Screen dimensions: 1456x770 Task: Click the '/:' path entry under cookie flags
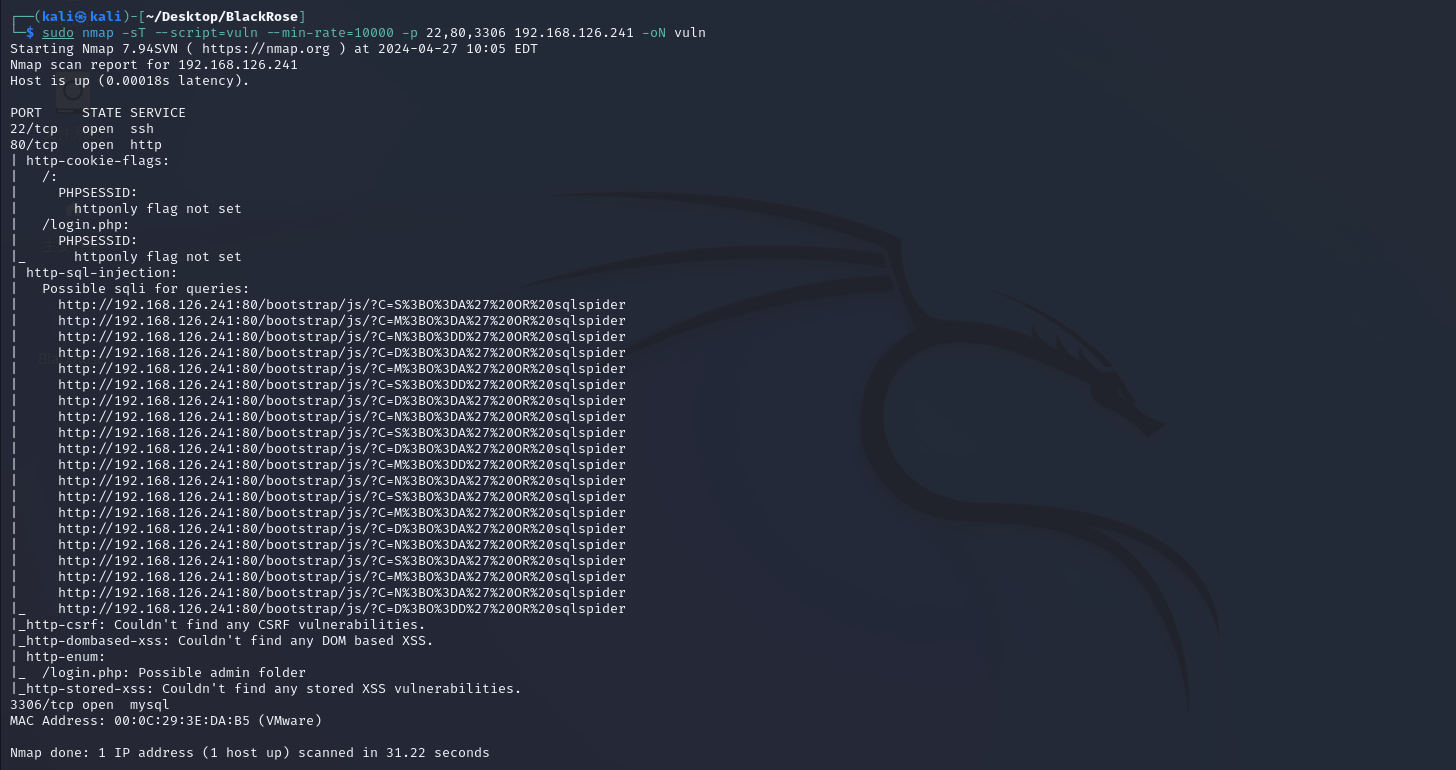click(x=50, y=176)
